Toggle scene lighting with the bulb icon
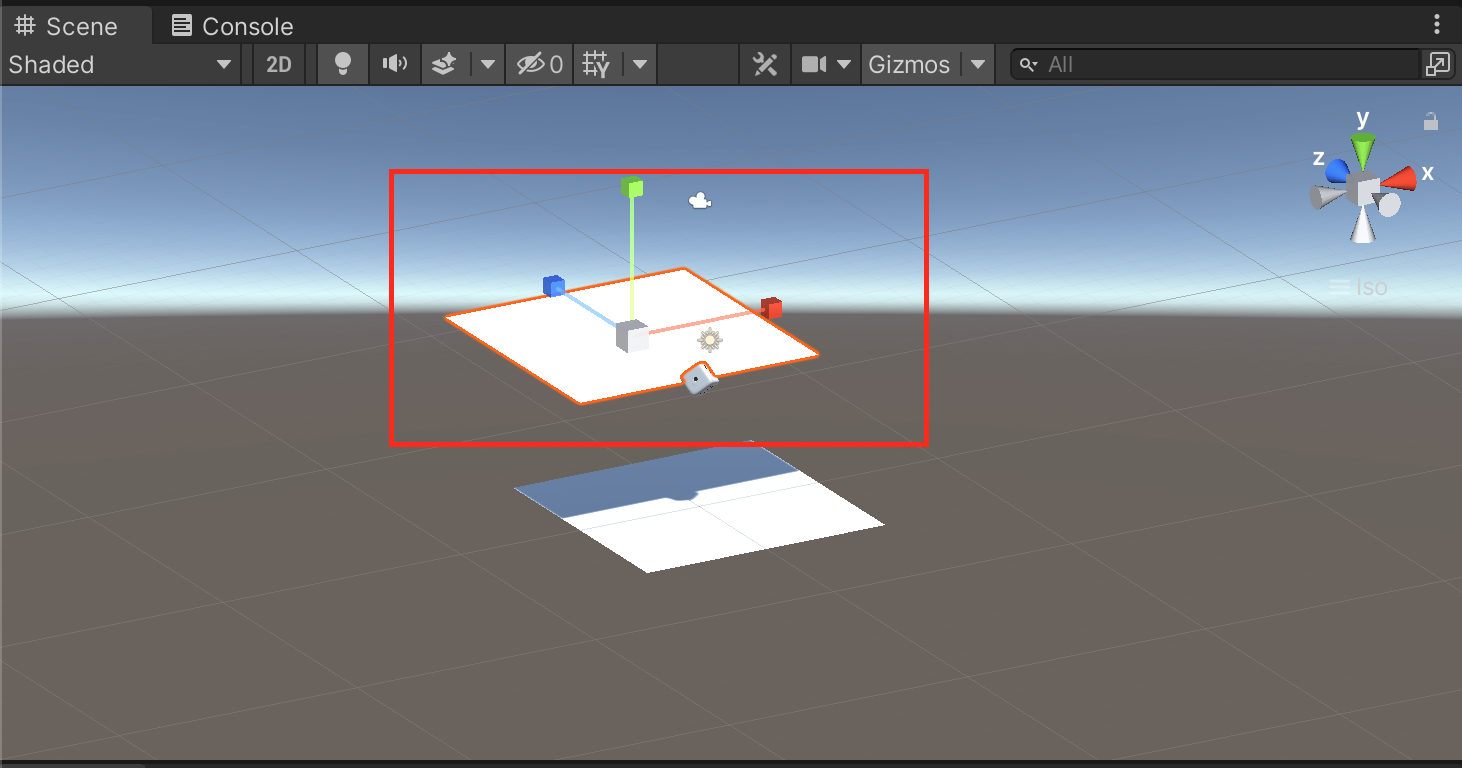This screenshot has width=1462, height=768. click(x=343, y=65)
